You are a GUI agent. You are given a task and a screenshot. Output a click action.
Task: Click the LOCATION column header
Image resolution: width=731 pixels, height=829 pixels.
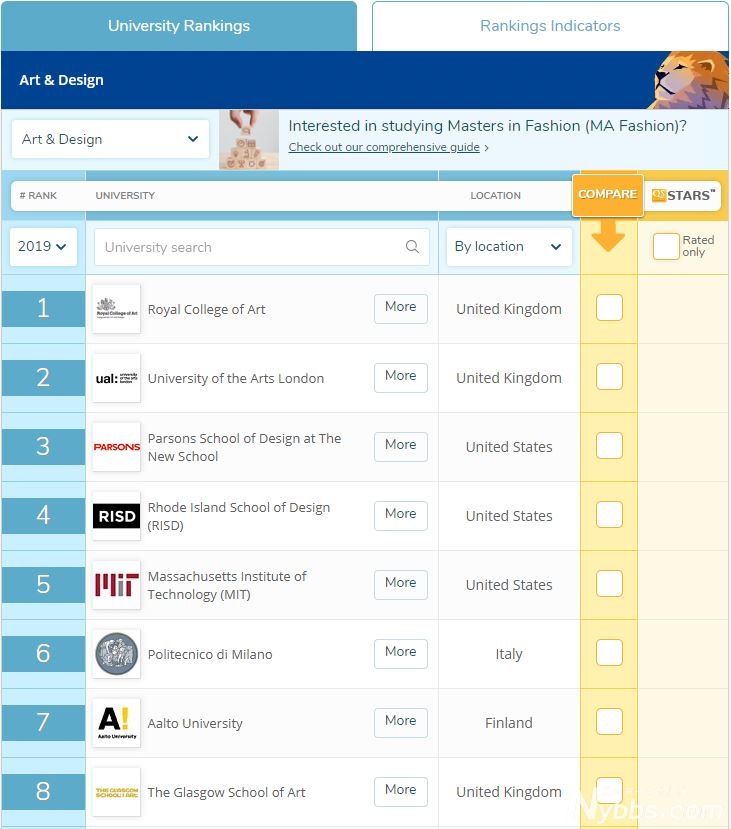point(496,196)
